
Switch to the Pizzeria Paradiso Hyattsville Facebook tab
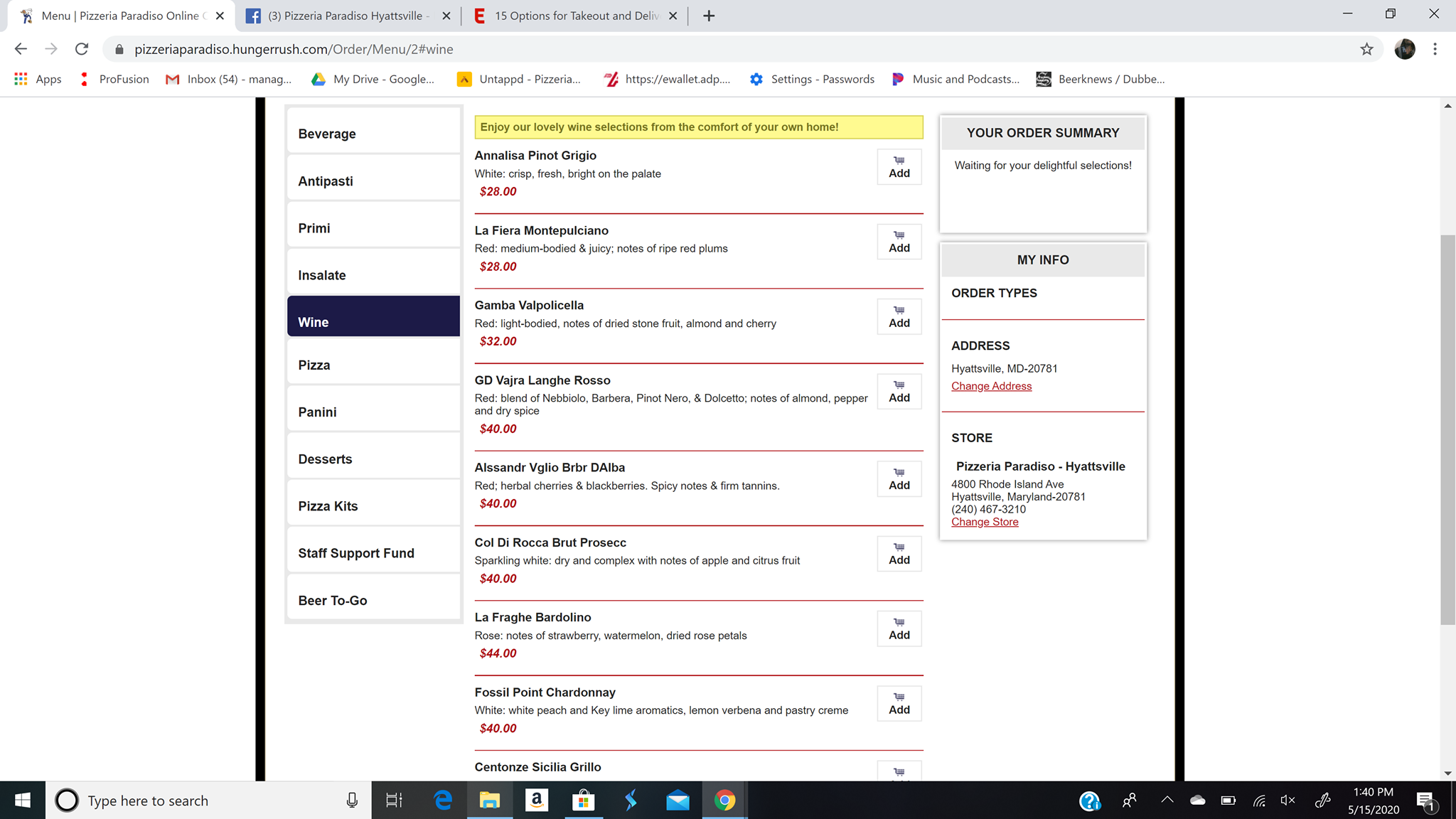[x=345, y=16]
